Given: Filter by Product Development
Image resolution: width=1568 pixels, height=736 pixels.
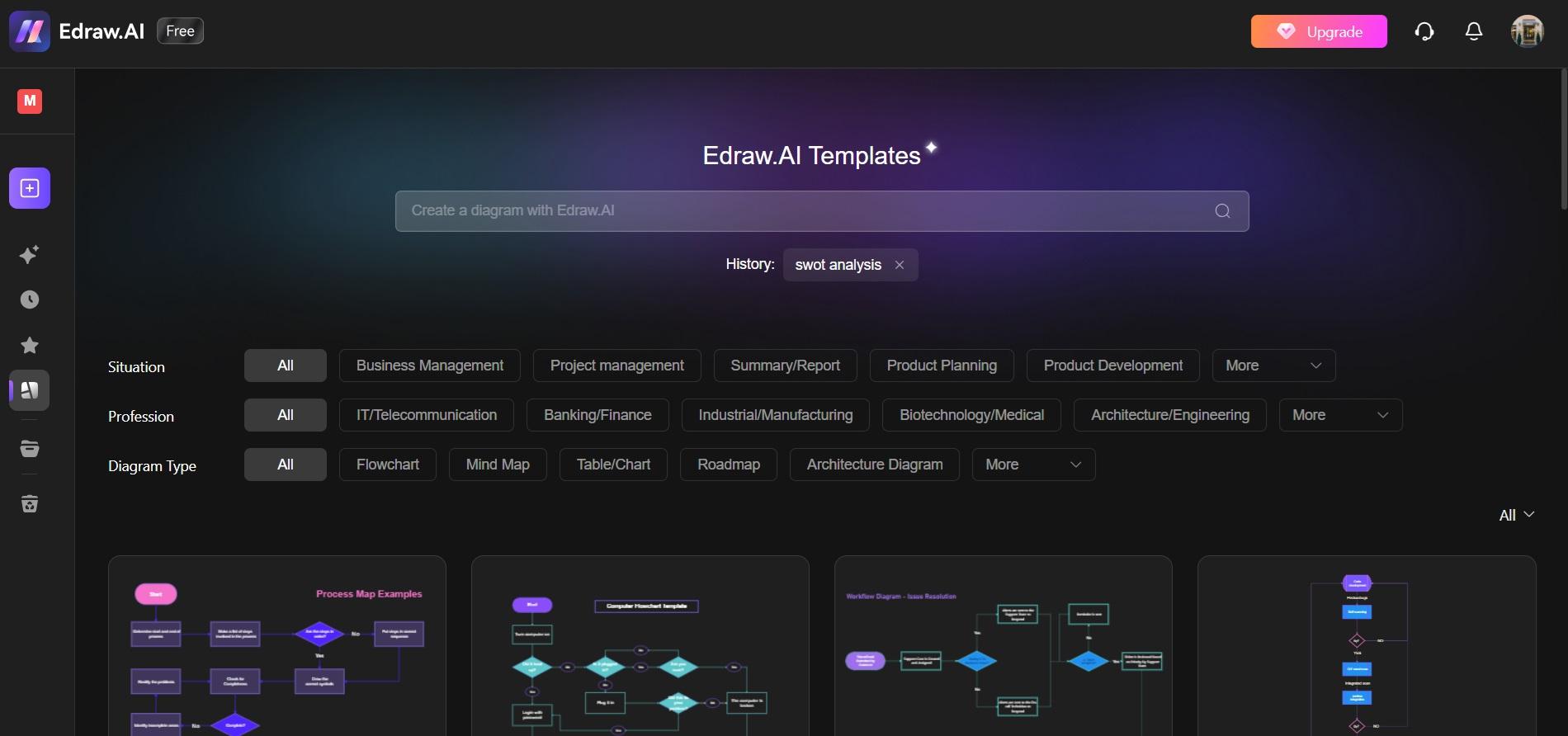Looking at the screenshot, I should (1113, 366).
